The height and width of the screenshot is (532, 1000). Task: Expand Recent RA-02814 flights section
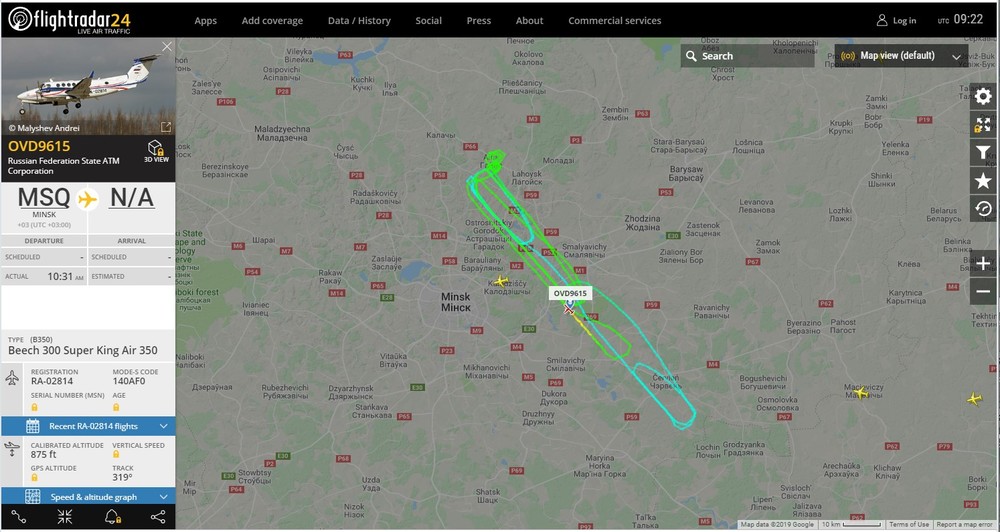pyautogui.click(x=88, y=425)
